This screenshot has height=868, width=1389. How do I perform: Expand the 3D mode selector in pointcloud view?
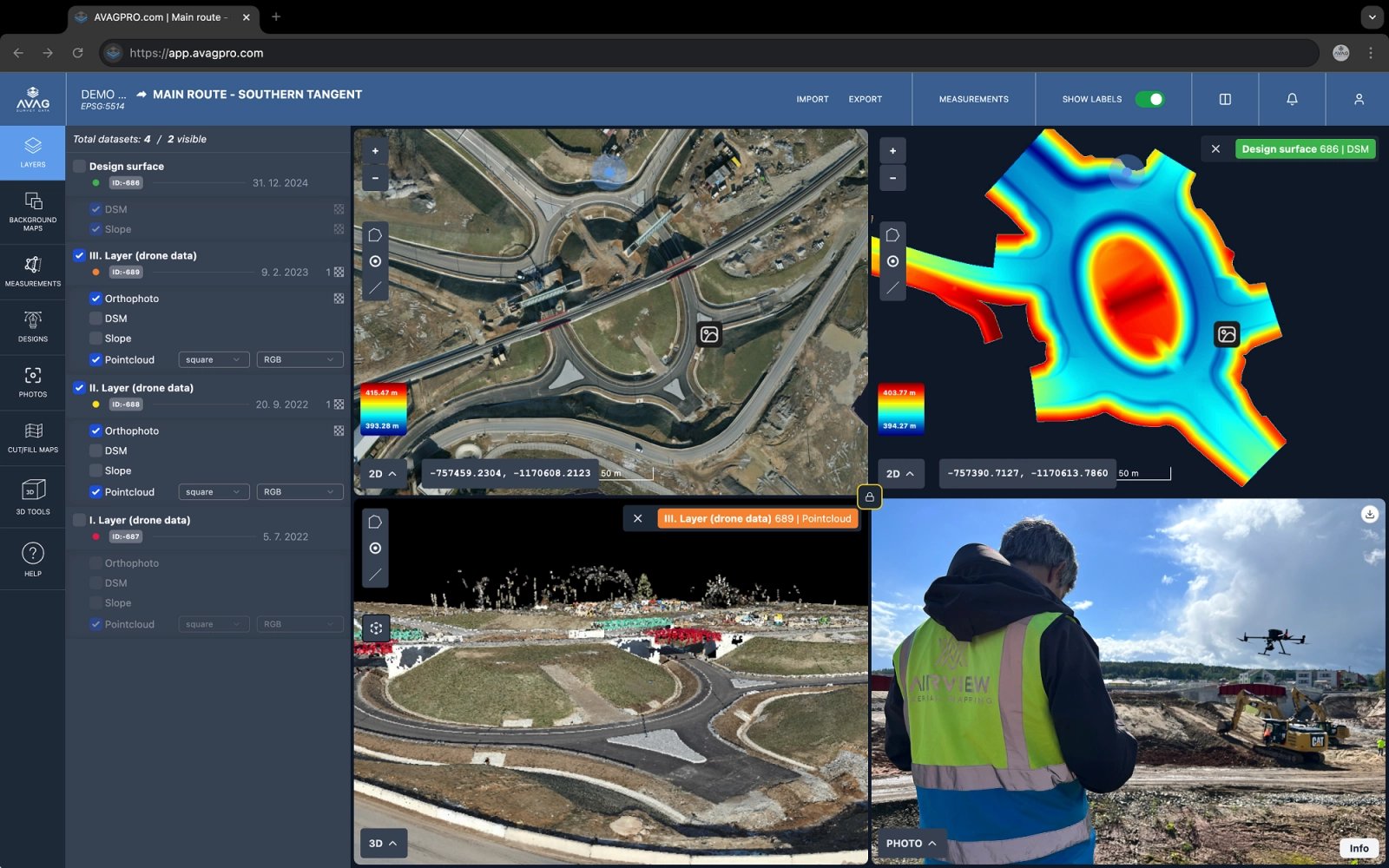pyautogui.click(x=383, y=844)
